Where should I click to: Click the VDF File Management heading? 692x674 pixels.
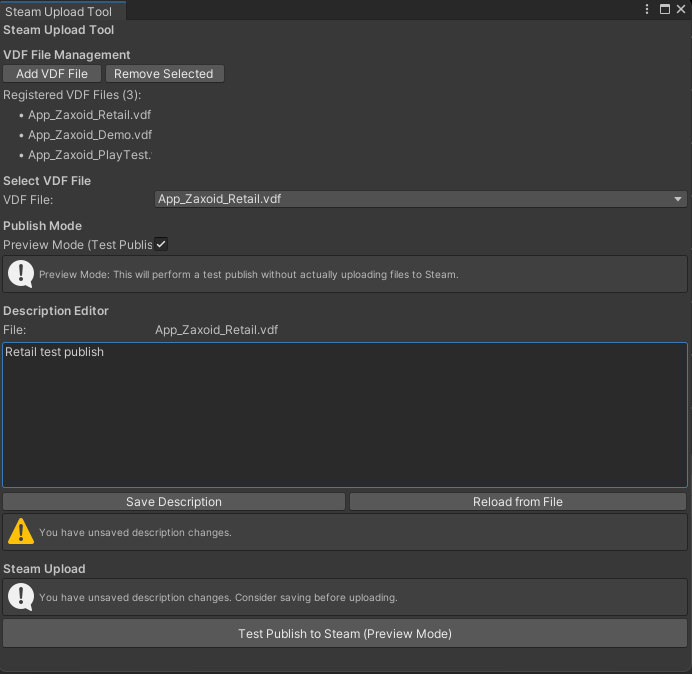coord(67,55)
